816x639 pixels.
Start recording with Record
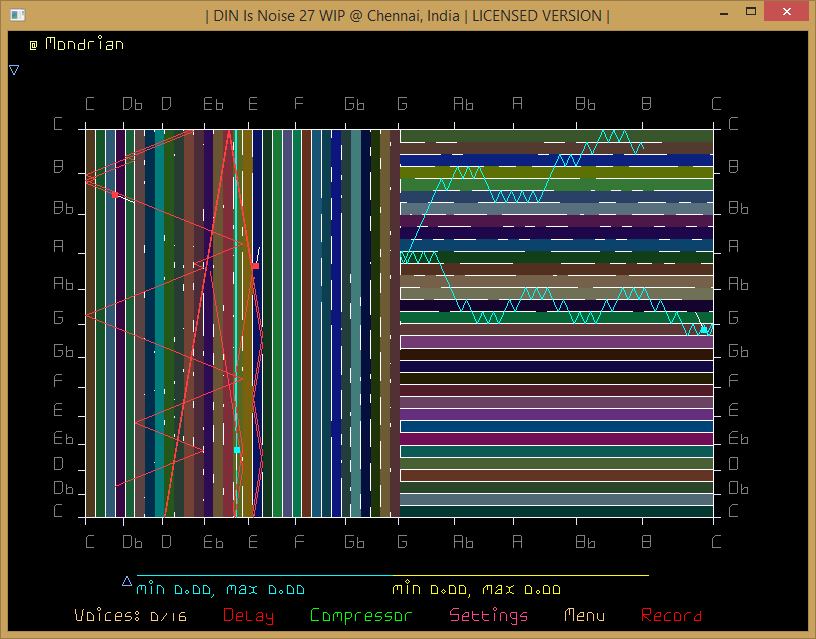tap(671, 616)
